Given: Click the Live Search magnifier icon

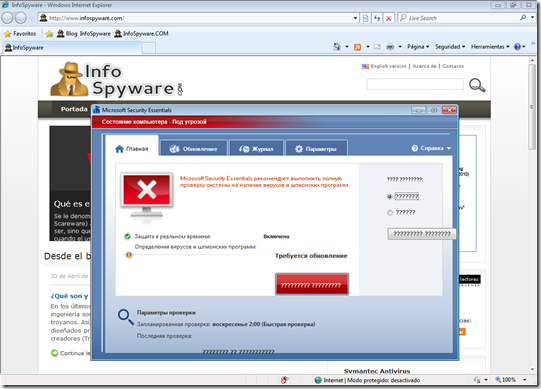Looking at the screenshot, I should 523,18.
